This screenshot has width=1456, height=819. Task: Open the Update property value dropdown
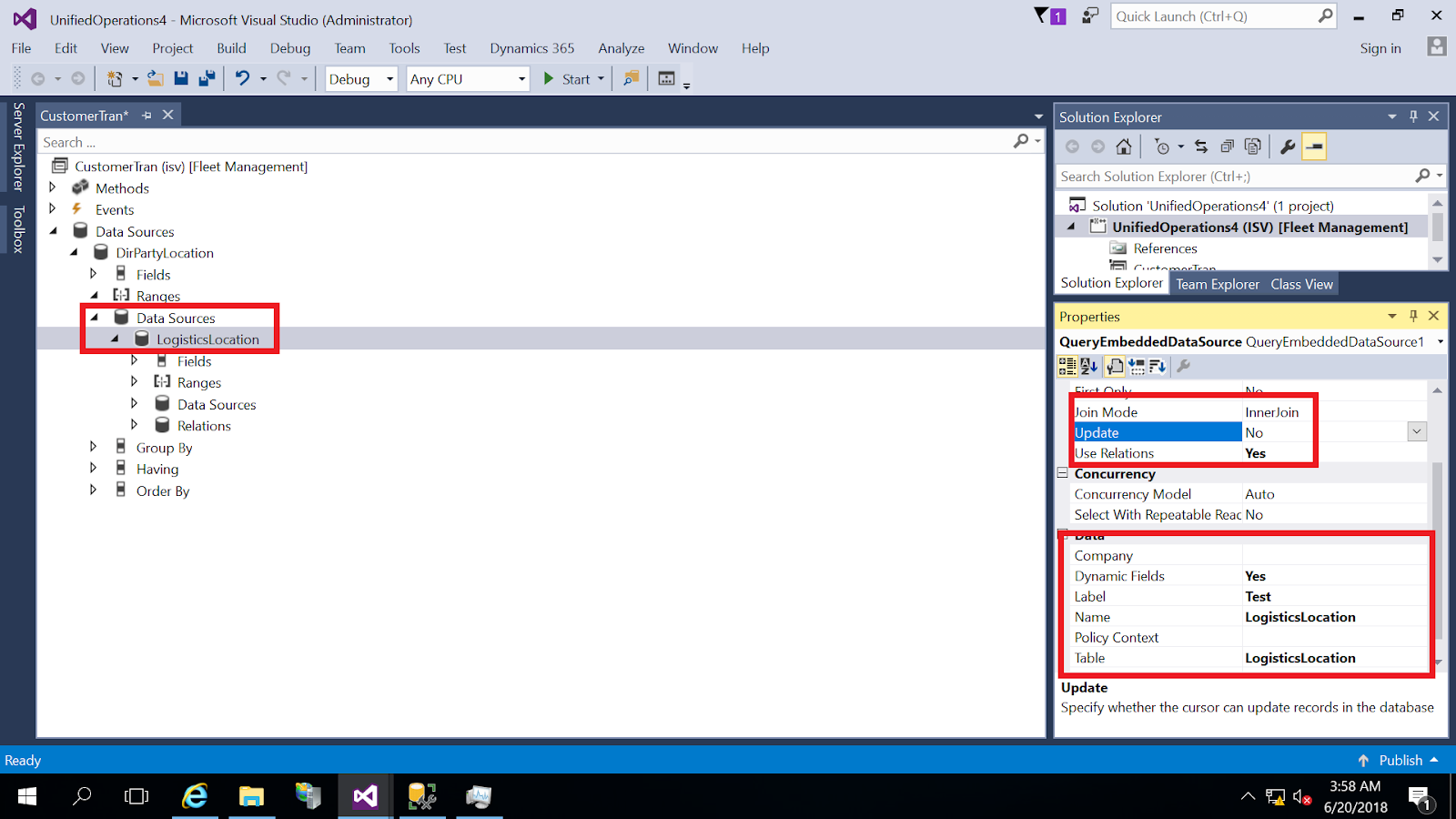coord(1417,432)
